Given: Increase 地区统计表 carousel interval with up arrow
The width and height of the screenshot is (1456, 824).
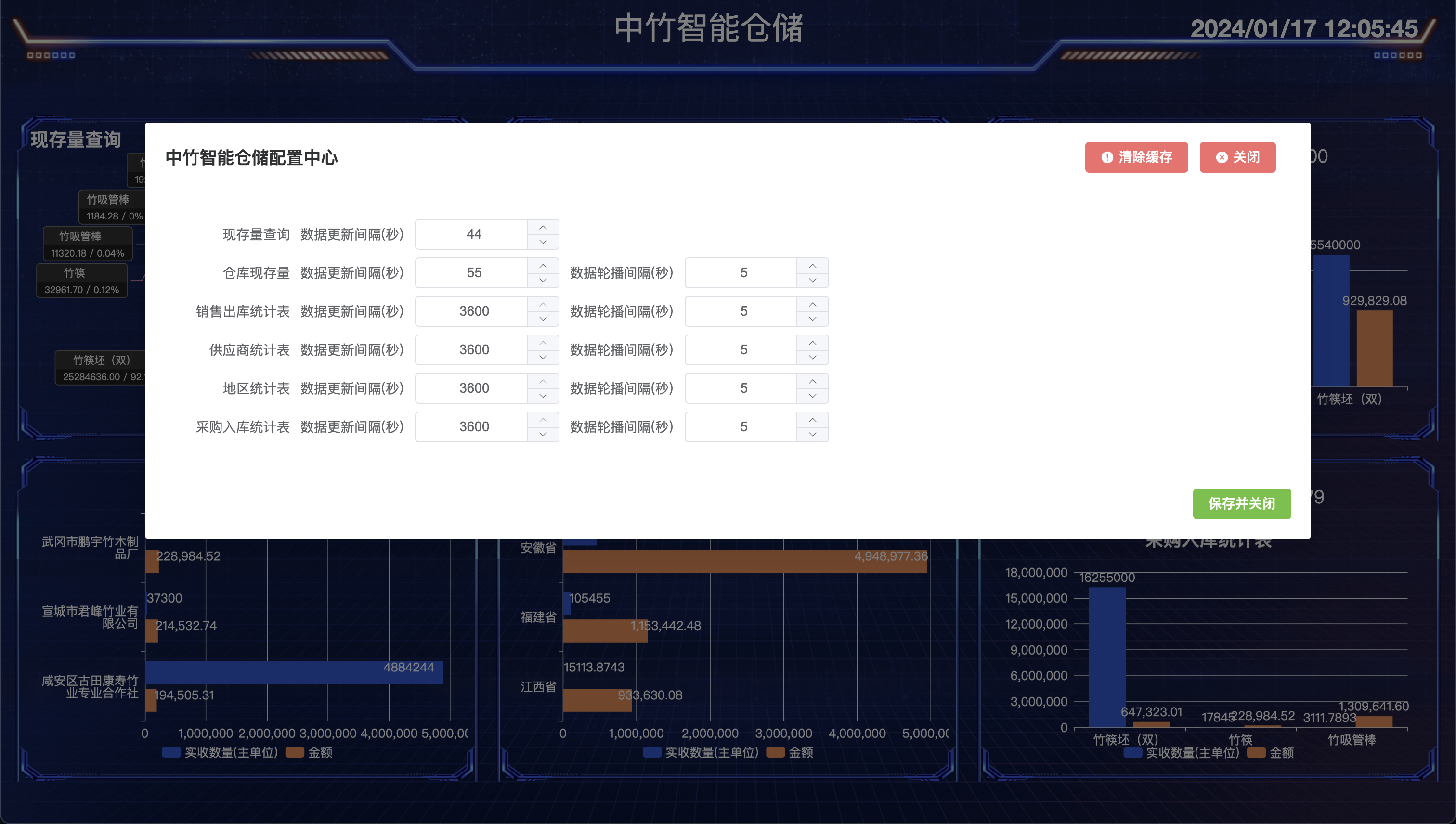Looking at the screenshot, I should [x=812, y=382].
